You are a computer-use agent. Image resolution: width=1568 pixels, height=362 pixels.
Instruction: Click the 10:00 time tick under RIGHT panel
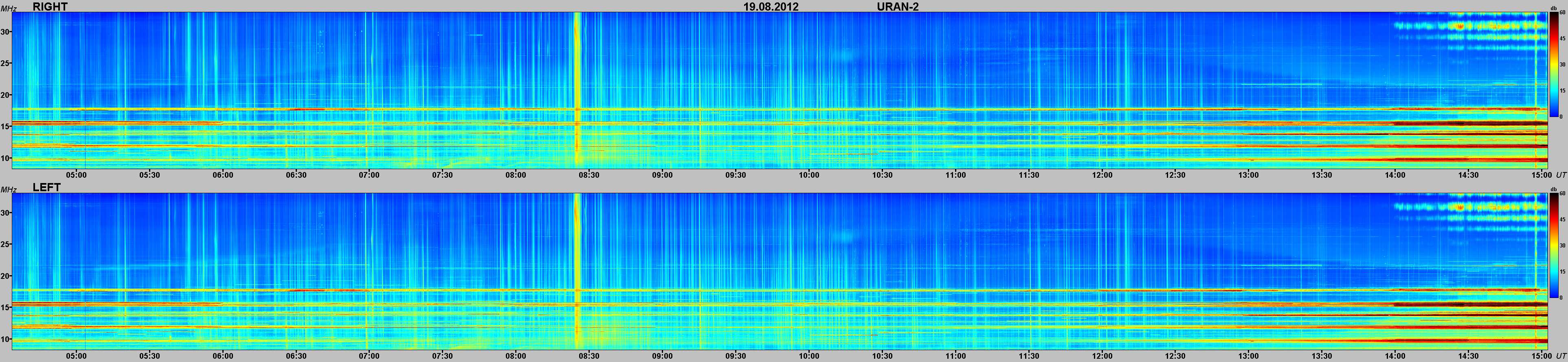(x=809, y=175)
